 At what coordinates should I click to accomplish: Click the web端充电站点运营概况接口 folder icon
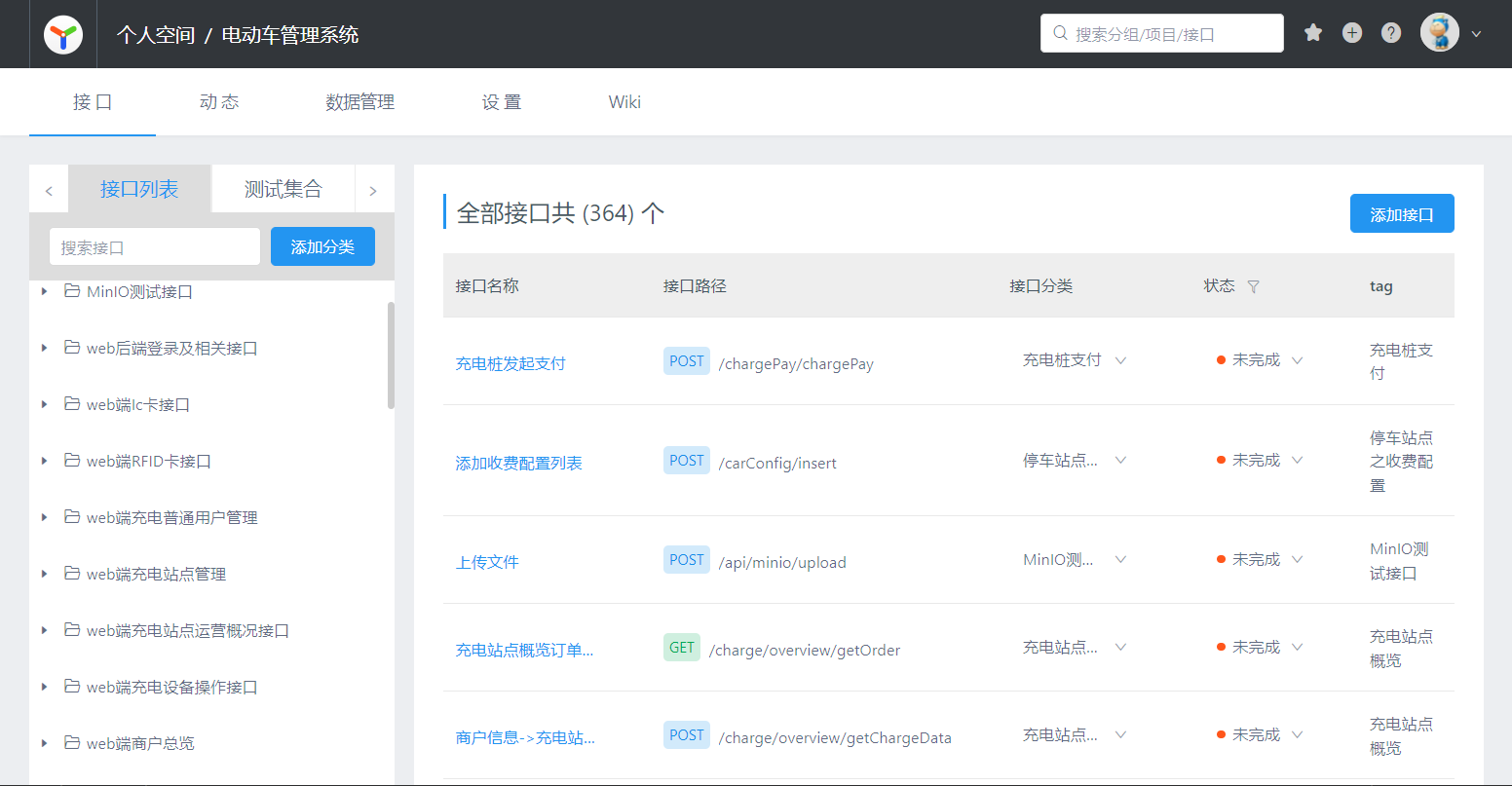[x=71, y=630]
